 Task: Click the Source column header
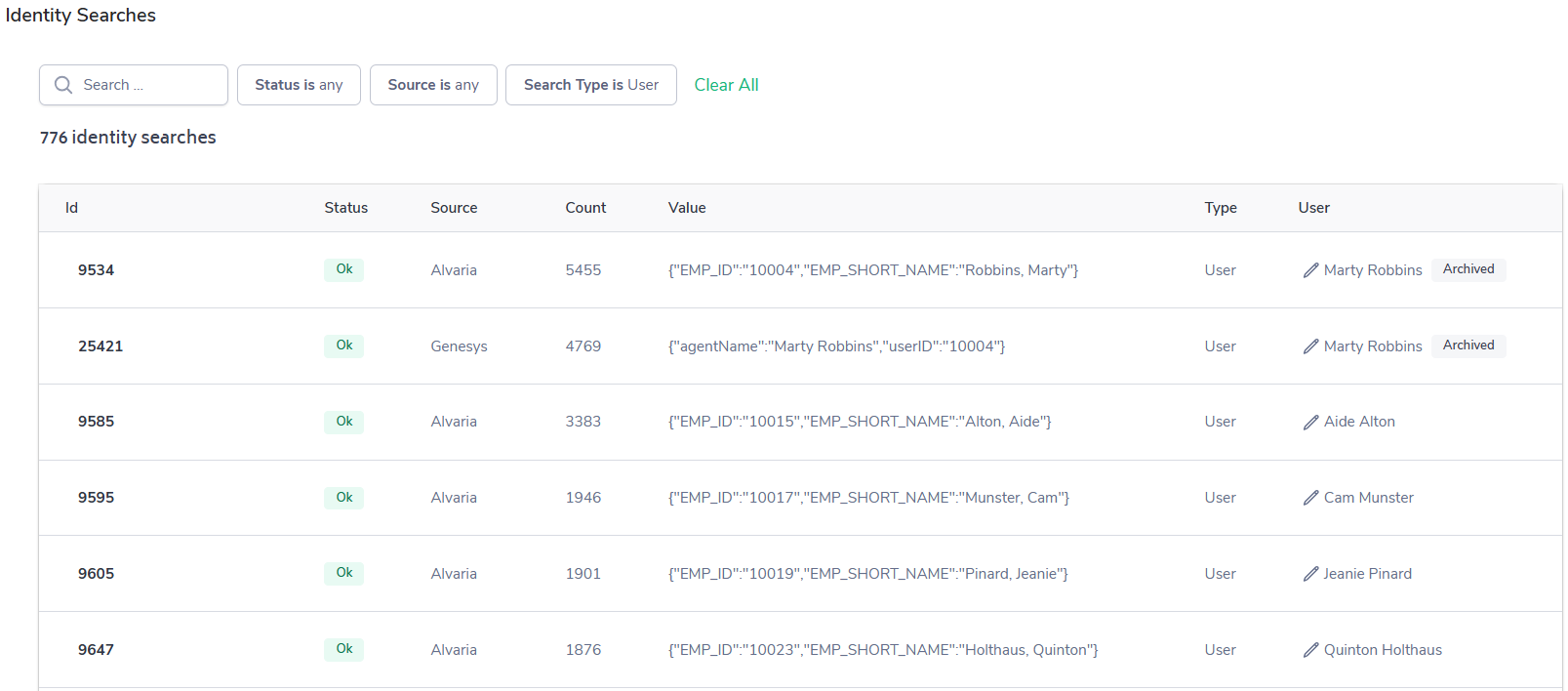454,208
